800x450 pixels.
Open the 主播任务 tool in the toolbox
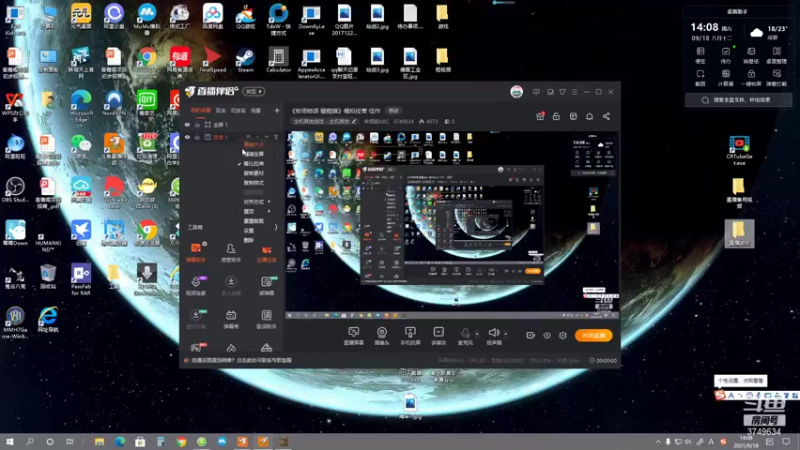click(x=266, y=253)
